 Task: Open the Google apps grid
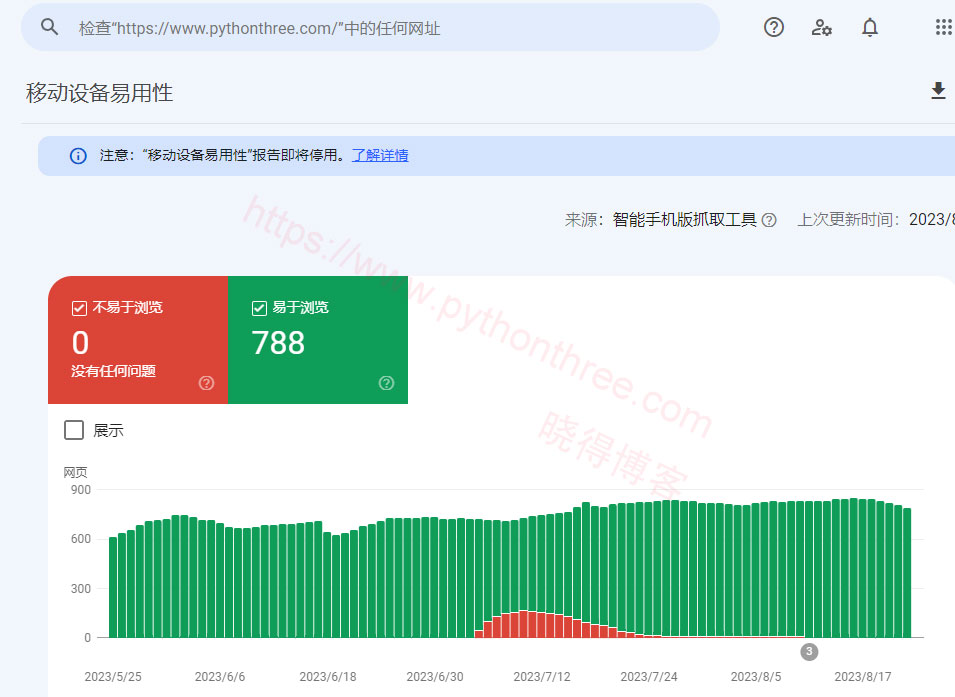point(942,27)
